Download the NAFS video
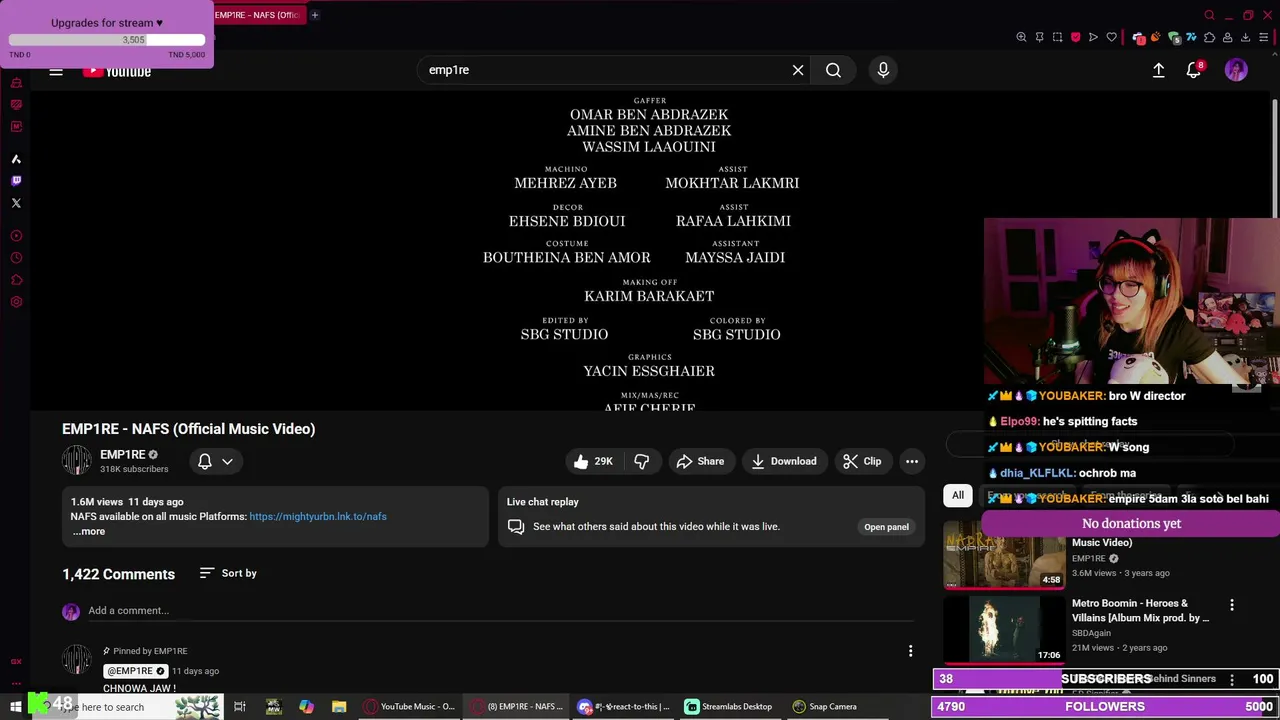Image resolution: width=1280 pixels, height=720 pixels. tap(784, 461)
